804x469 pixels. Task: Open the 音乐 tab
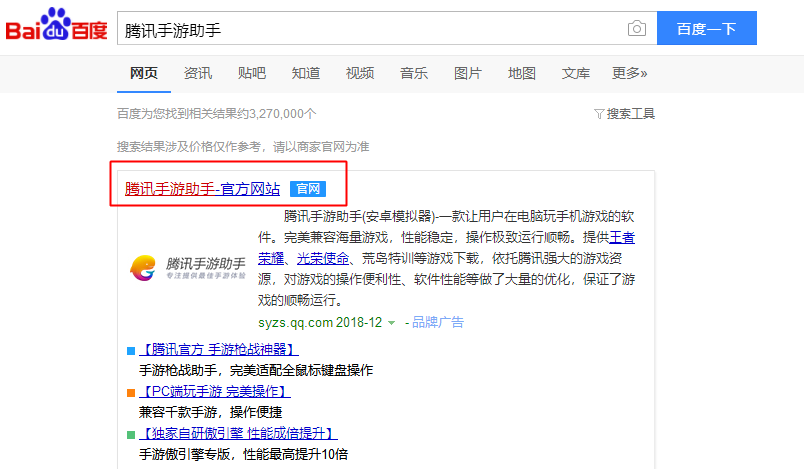click(x=414, y=73)
